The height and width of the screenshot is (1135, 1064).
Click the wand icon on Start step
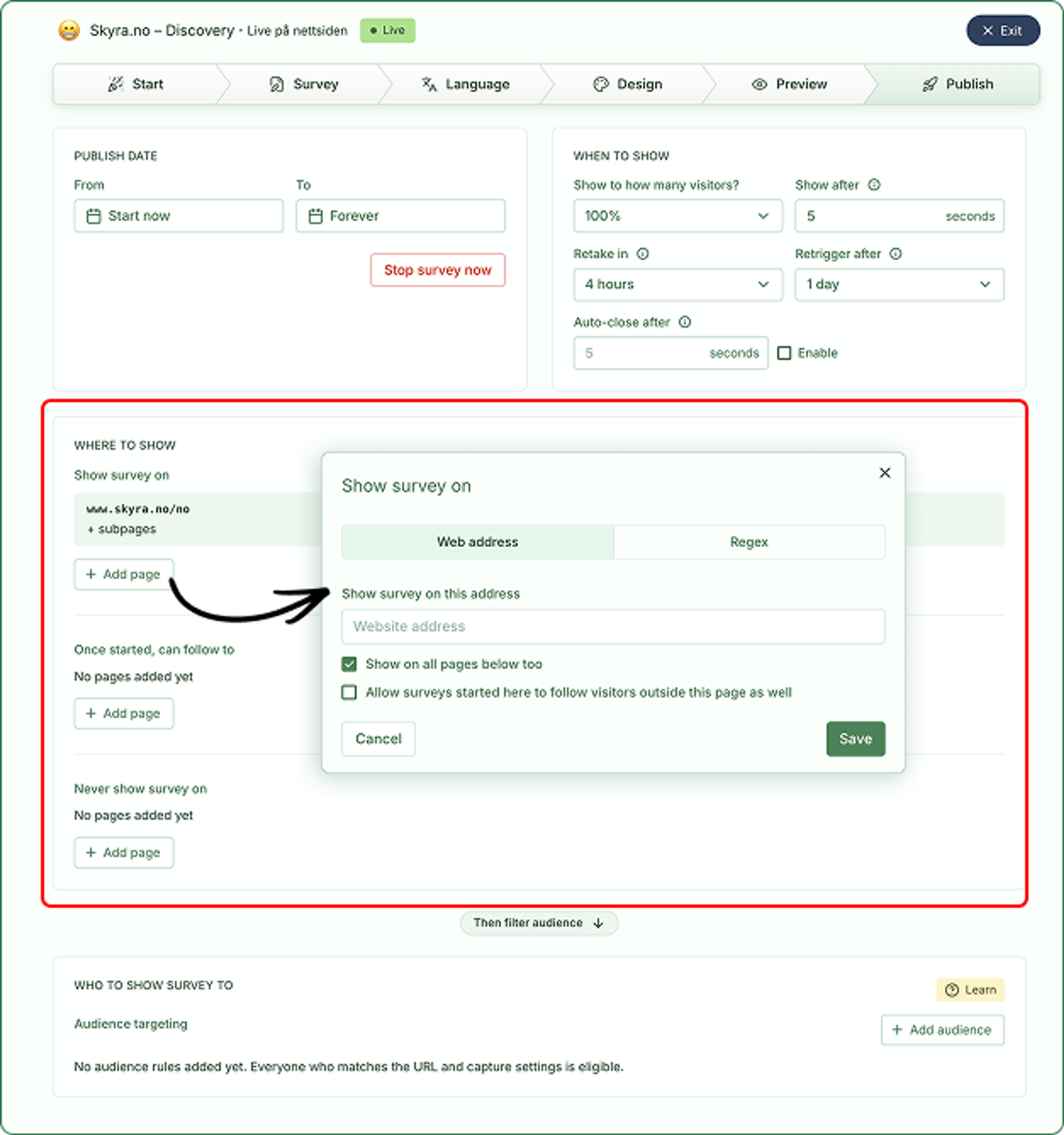116,84
